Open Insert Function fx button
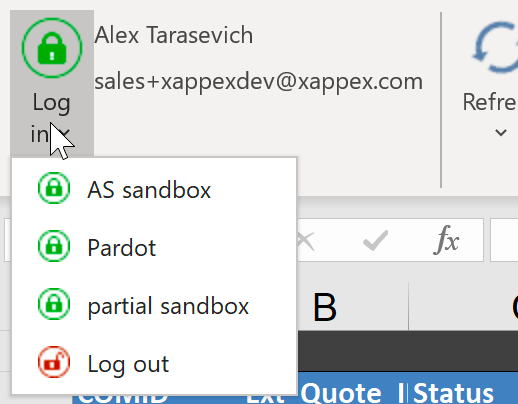 446,240
